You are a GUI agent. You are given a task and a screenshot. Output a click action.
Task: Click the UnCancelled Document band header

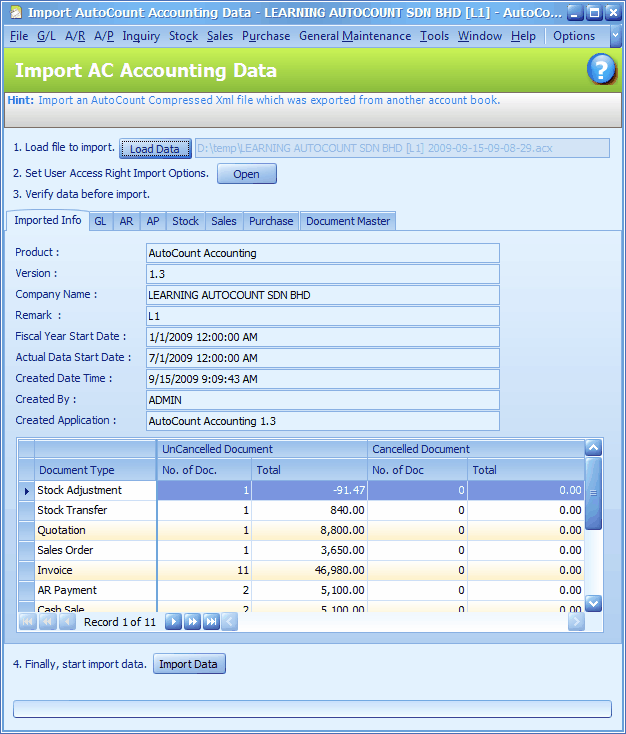tap(262, 449)
